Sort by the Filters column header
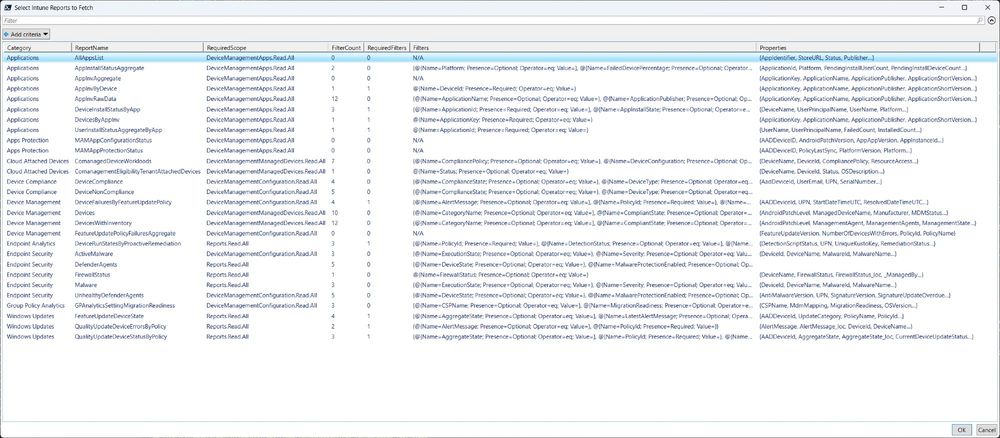The width and height of the screenshot is (1000, 438). coord(583,48)
